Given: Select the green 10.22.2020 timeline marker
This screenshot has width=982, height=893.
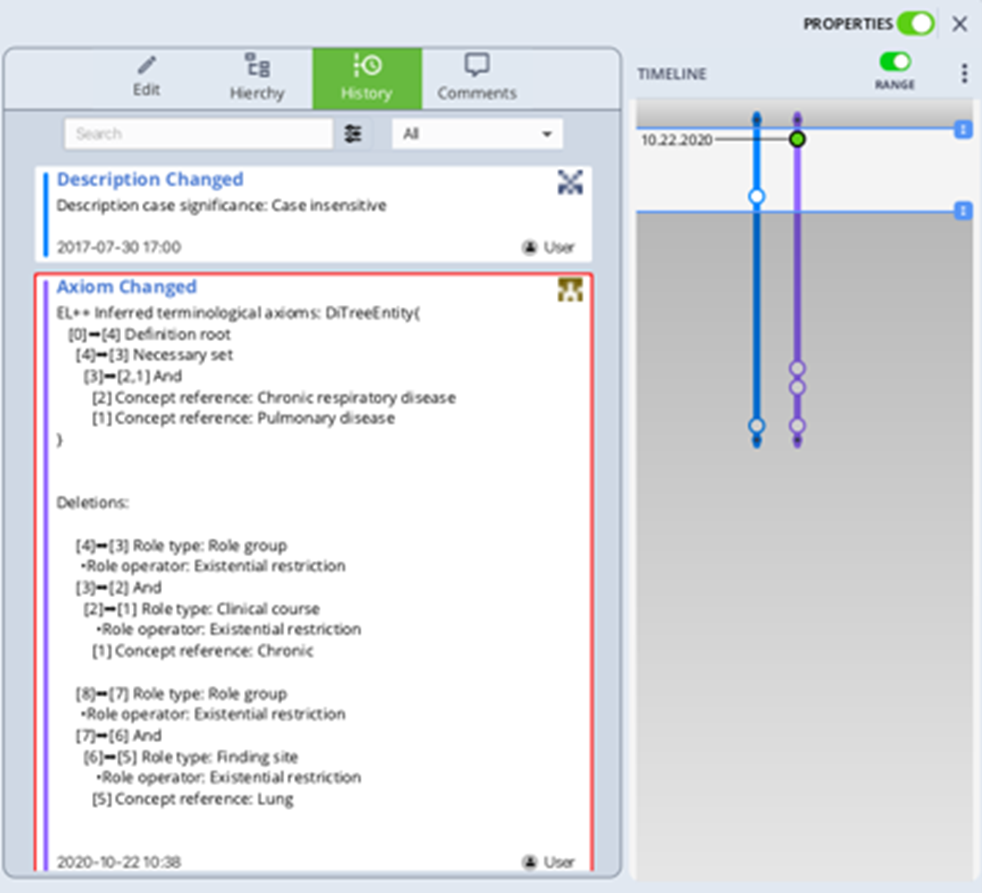Looking at the screenshot, I should [797, 139].
